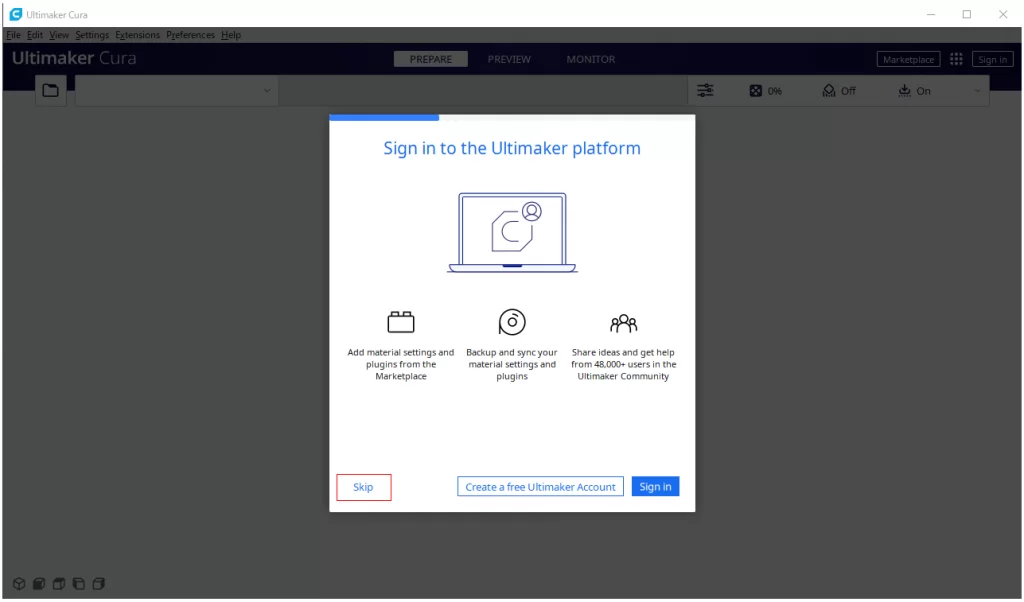Click 'Backup and sync your material settings' text
Image resolution: width=1024 pixels, height=602 pixels.
512,364
